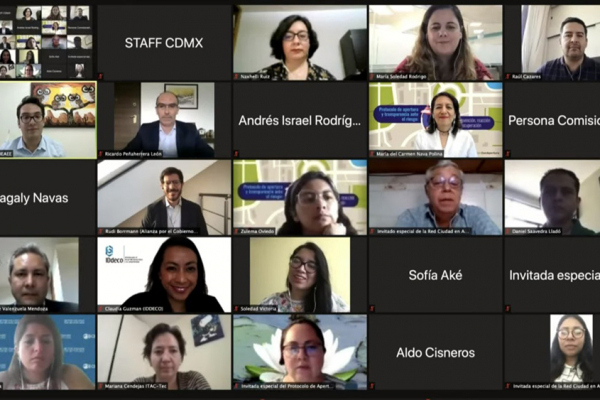600x400 pixels.
Task: Click muted mic icon beside Raúl Cazares name
Action: click(x=508, y=77)
